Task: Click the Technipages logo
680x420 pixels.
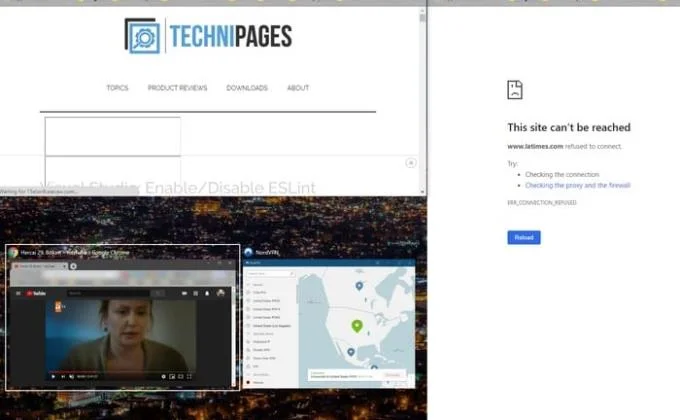Action: [x=208, y=36]
